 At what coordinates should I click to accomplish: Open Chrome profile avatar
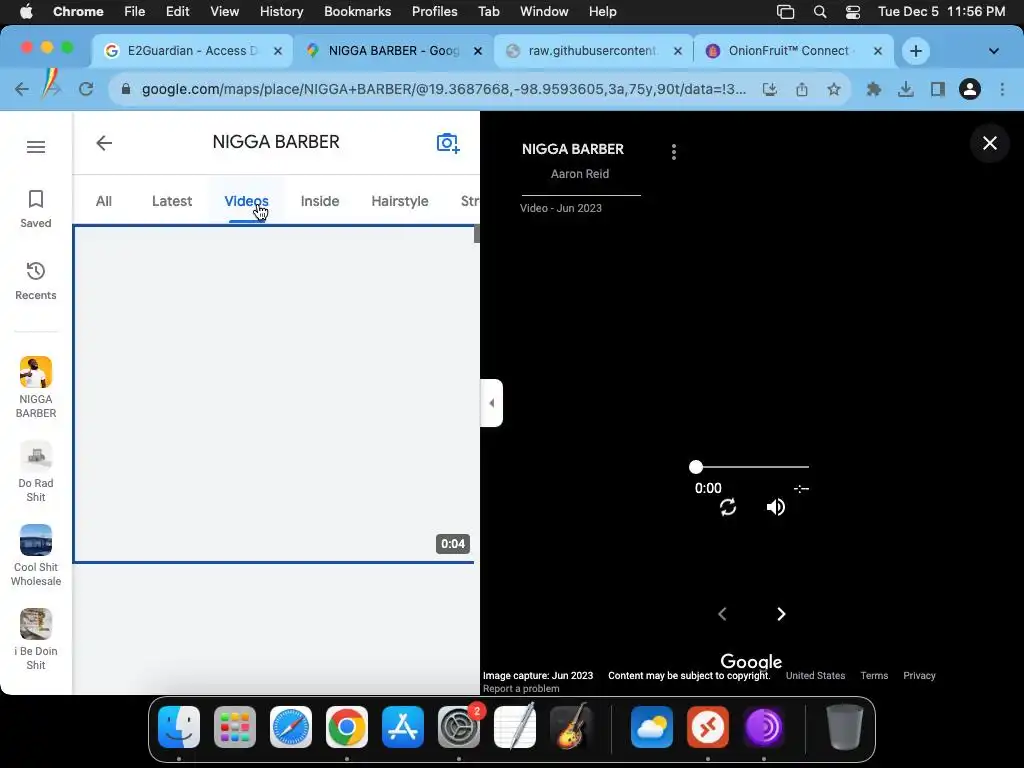[x=970, y=89]
